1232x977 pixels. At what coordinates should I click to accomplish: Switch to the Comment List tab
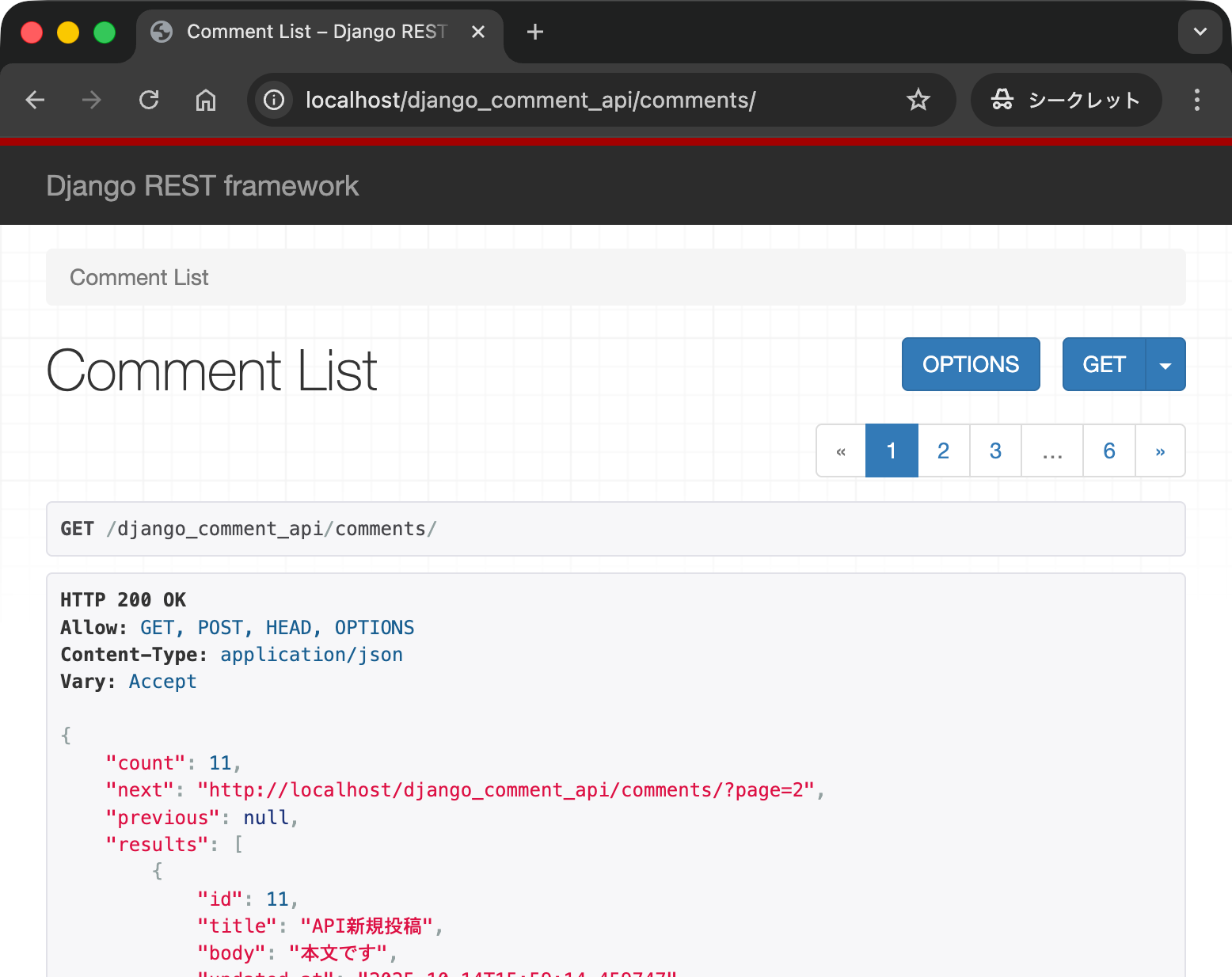pyautogui.click(x=309, y=32)
